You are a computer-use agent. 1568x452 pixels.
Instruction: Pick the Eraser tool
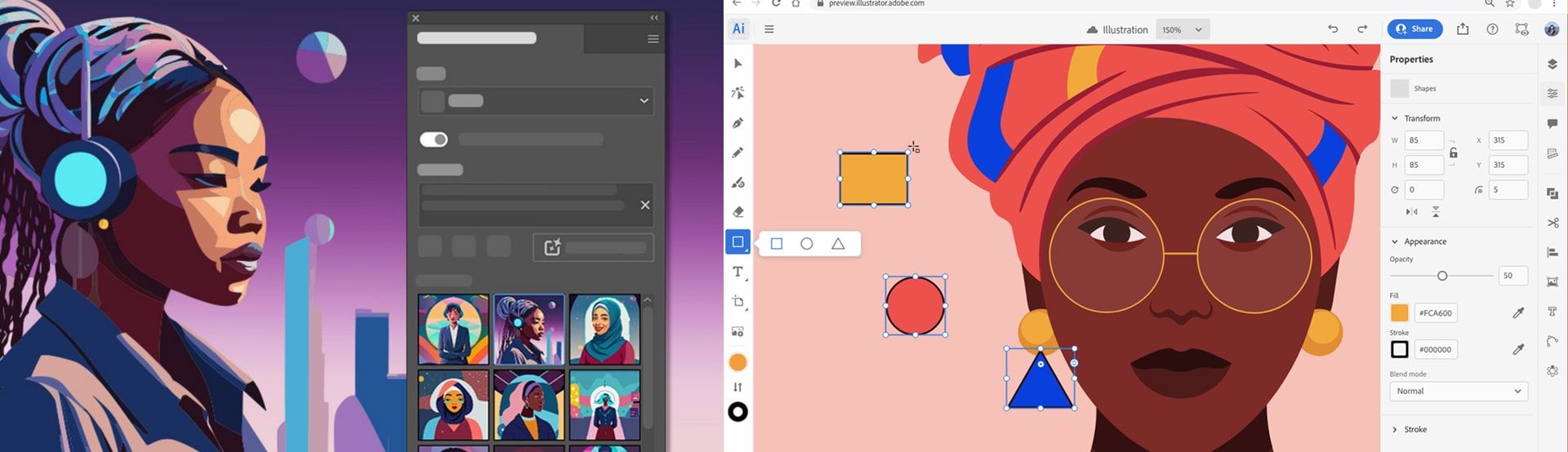pos(737,212)
